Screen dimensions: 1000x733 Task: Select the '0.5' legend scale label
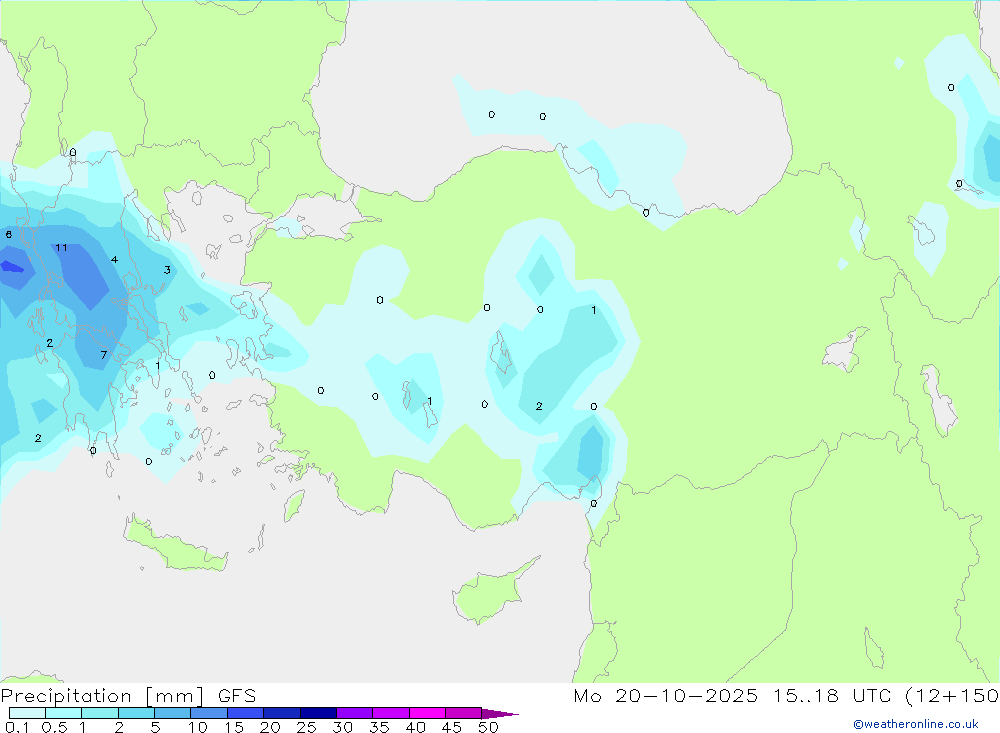[x=54, y=727]
